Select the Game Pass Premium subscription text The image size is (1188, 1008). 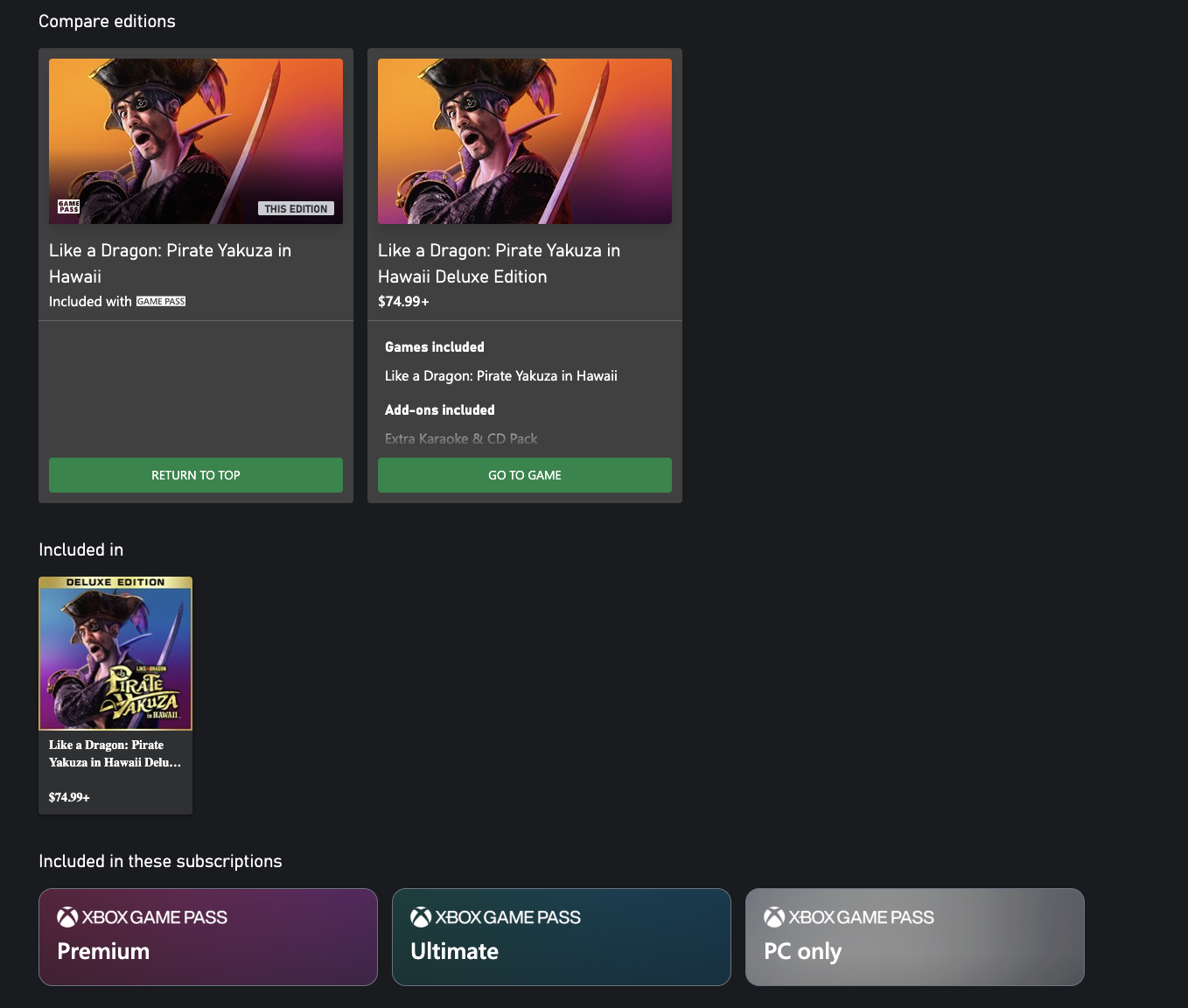click(103, 951)
